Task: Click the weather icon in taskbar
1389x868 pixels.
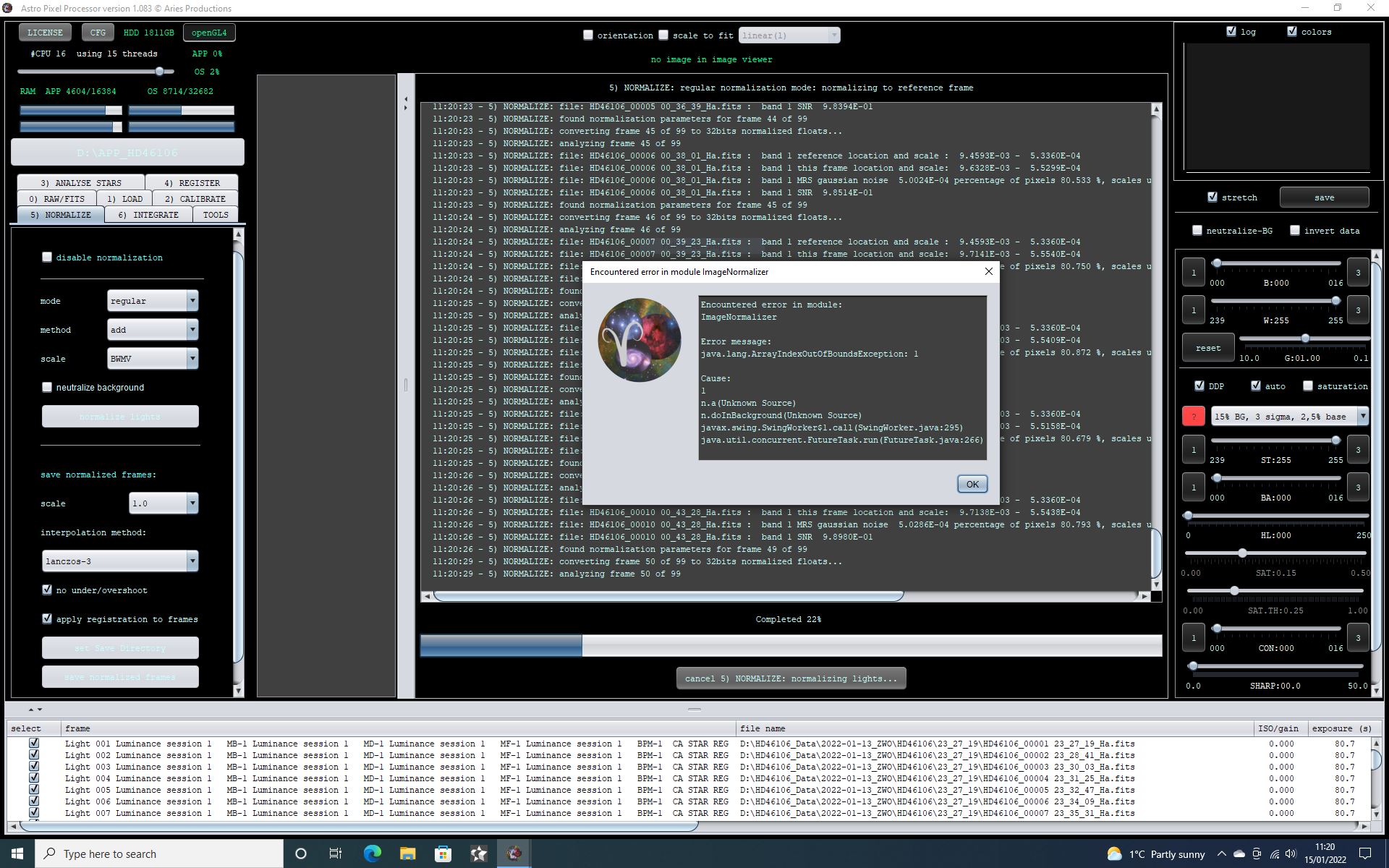Action: click(1114, 854)
